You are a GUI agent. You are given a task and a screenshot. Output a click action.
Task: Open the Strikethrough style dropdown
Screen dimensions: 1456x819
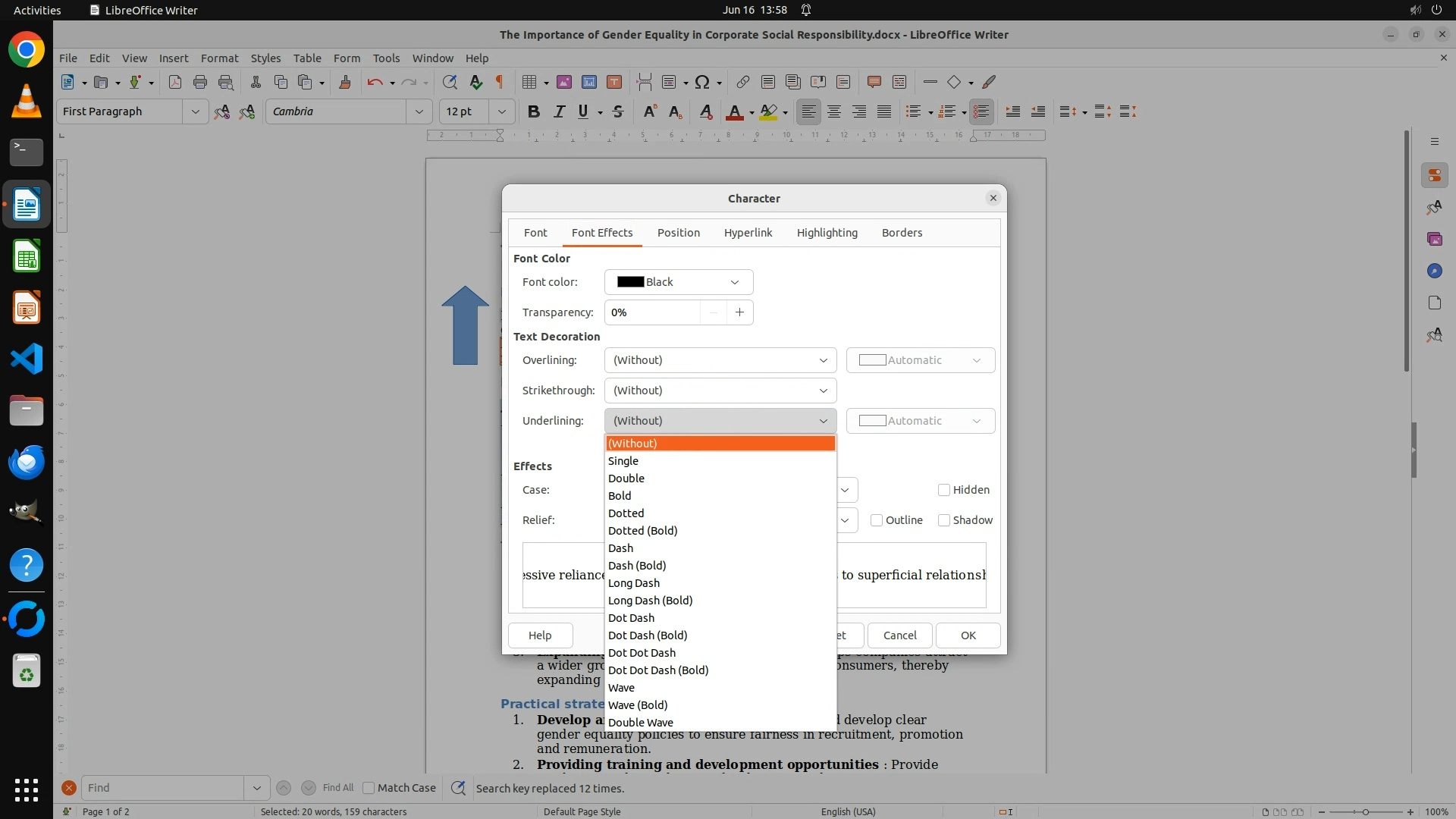720,391
